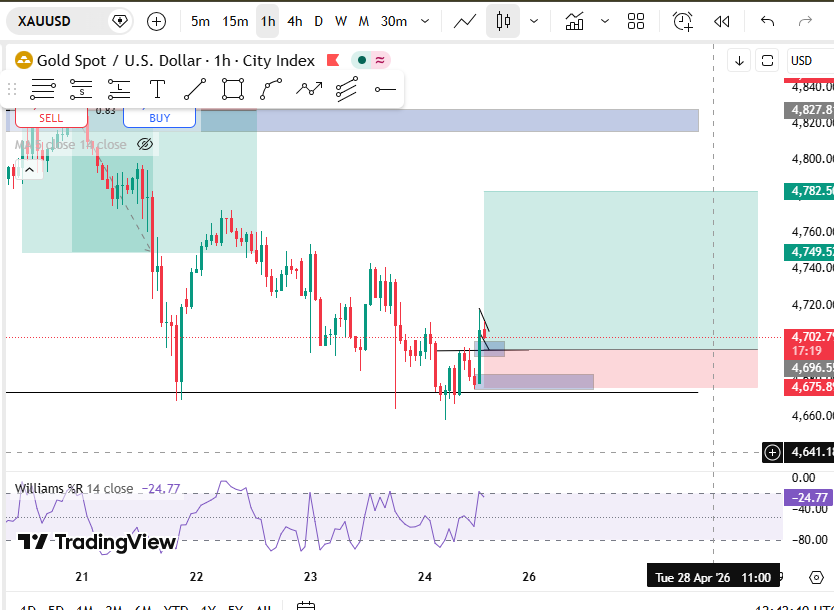Click the 4,782.50 target price label
This screenshot has width=834, height=610.
(809, 191)
